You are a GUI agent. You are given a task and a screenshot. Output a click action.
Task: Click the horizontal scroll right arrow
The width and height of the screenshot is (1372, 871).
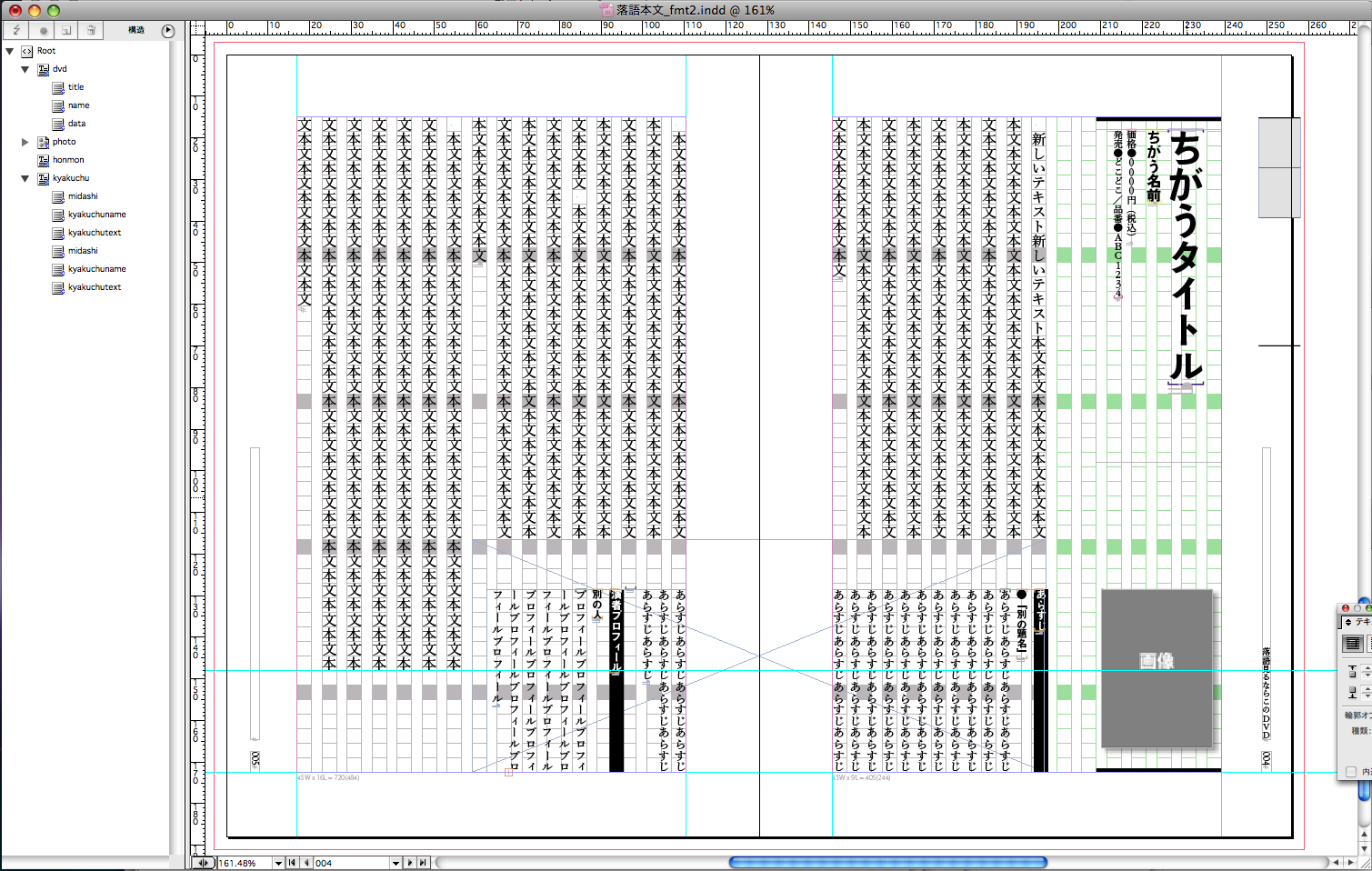tap(1350, 863)
